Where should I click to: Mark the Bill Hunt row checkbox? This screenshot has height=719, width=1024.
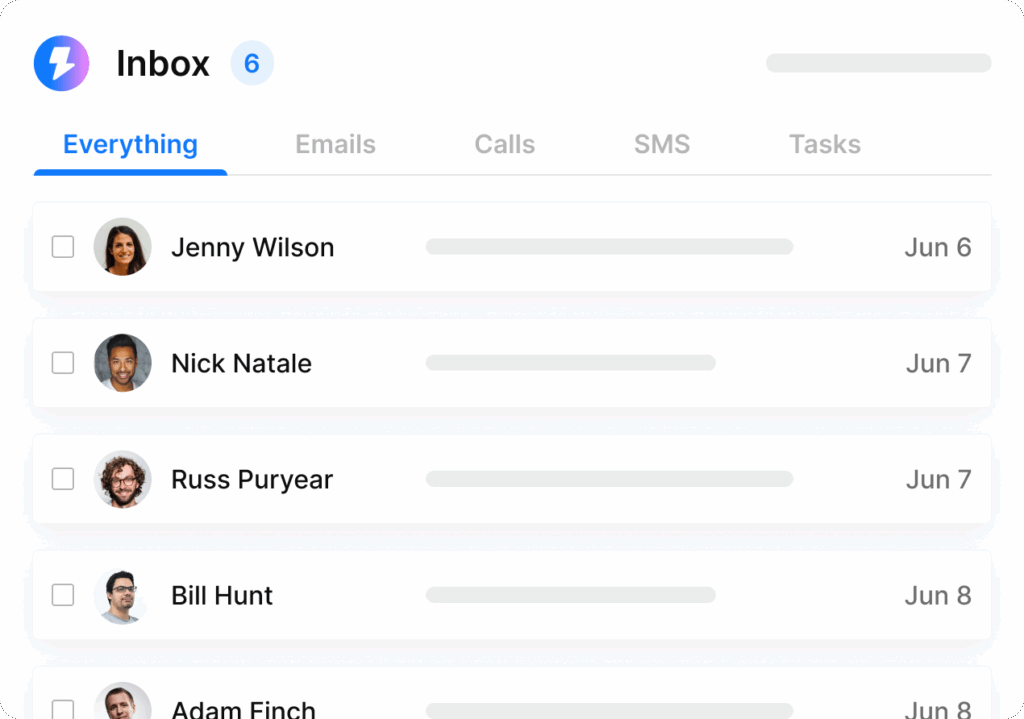click(x=63, y=595)
